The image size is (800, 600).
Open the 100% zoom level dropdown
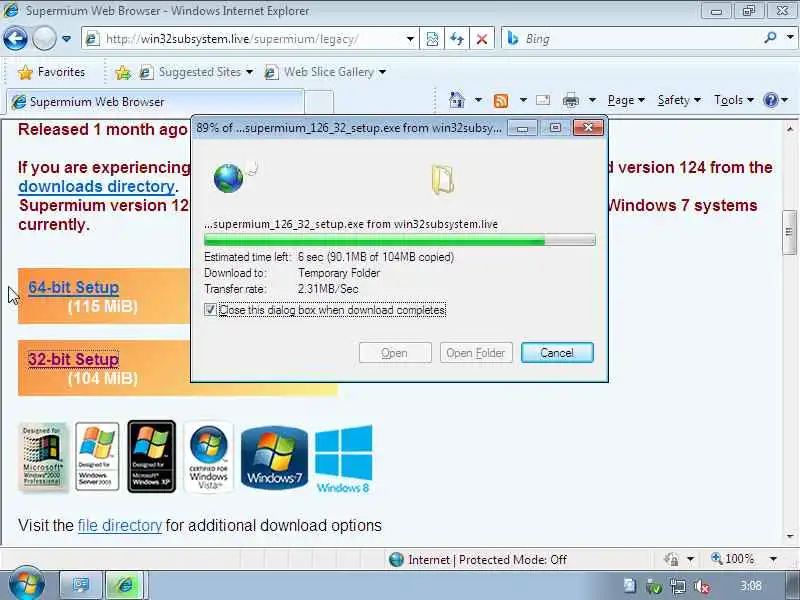tap(773, 559)
